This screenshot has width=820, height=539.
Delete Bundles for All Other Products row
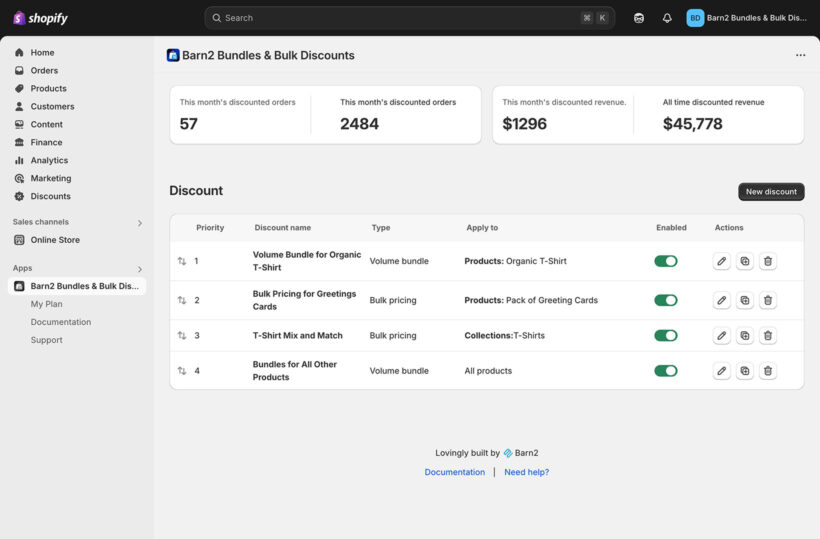coord(768,371)
